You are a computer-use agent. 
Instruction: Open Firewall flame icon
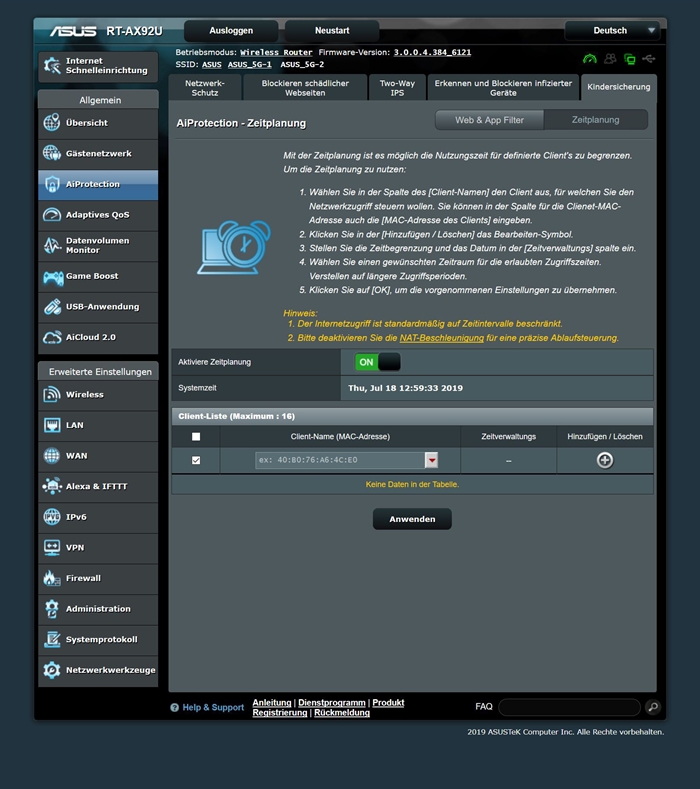click(x=51, y=578)
